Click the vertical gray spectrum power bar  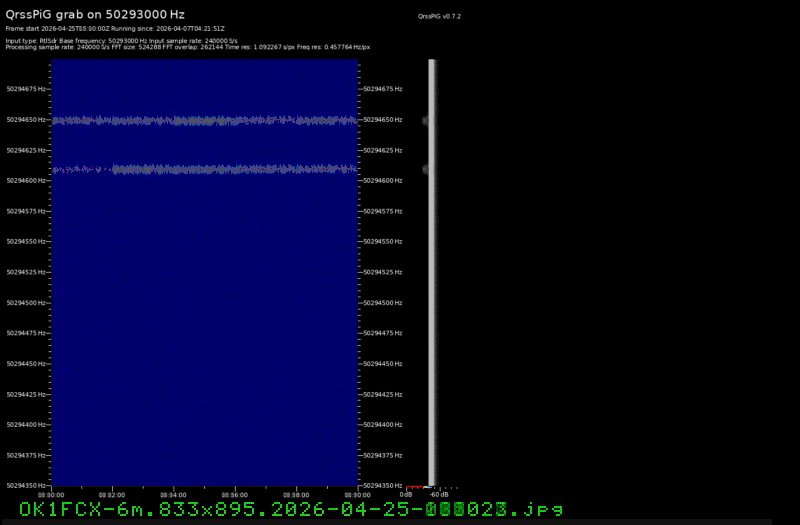(x=432, y=270)
